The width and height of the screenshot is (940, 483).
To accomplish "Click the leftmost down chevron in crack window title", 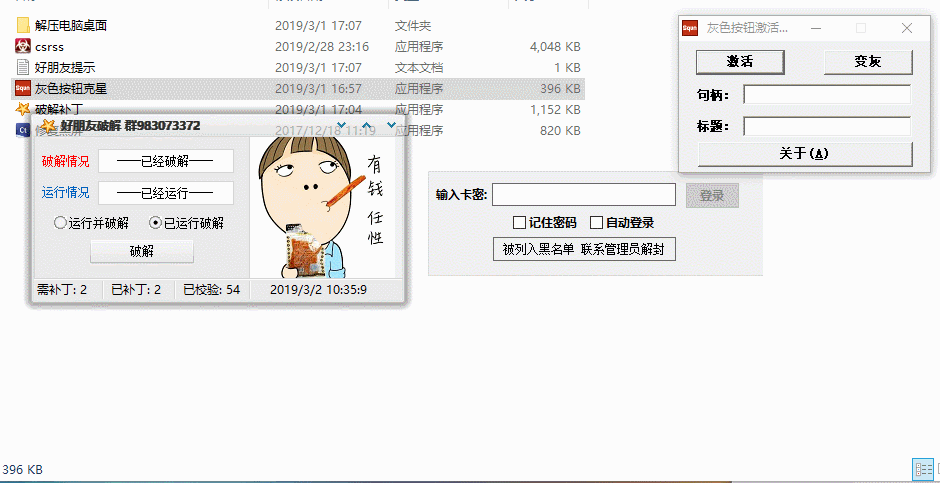I will pos(343,126).
